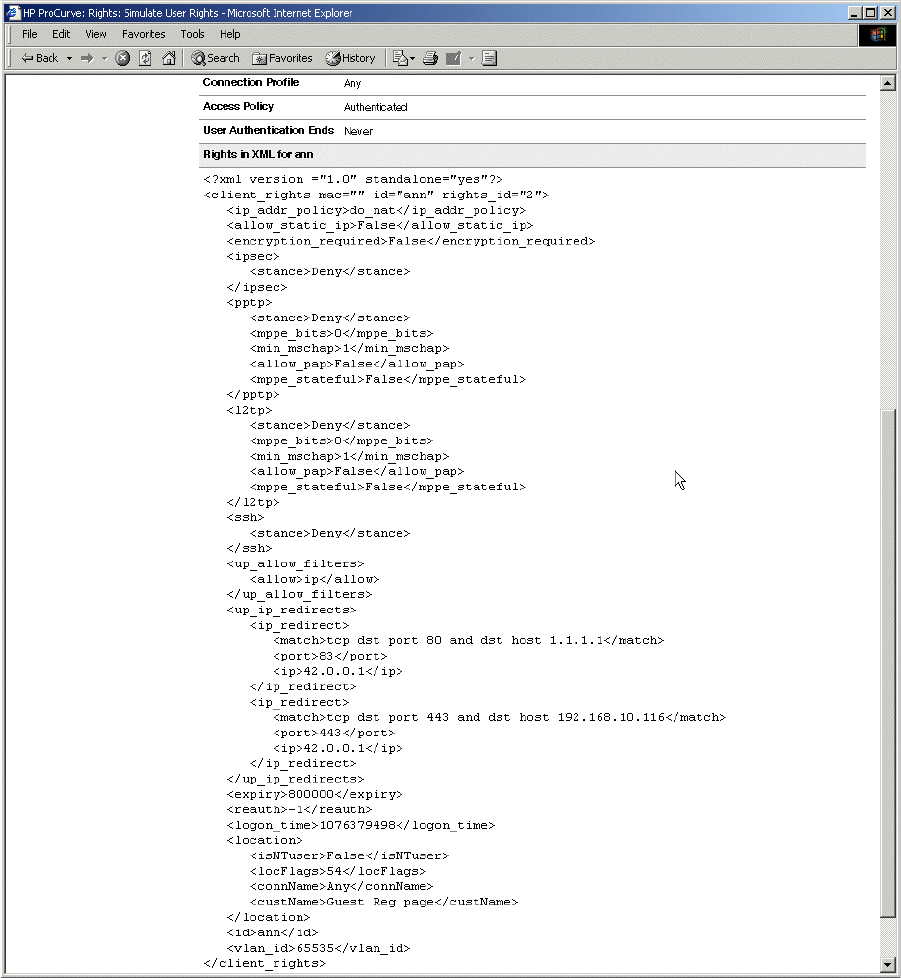The height and width of the screenshot is (978, 901).
Task: Minimize the Internet Explorer window
Action: [x=855, y=12]
